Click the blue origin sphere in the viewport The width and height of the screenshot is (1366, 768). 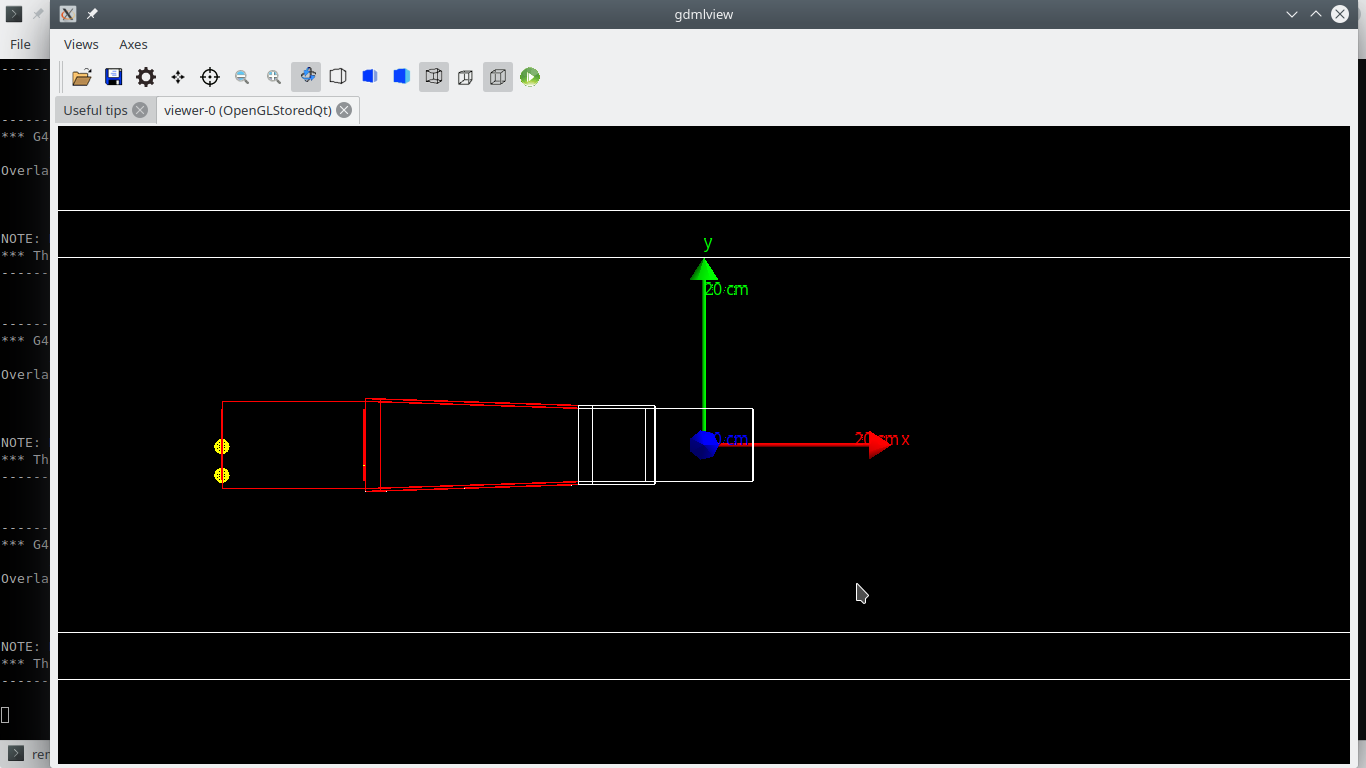[x=705, y=443]
